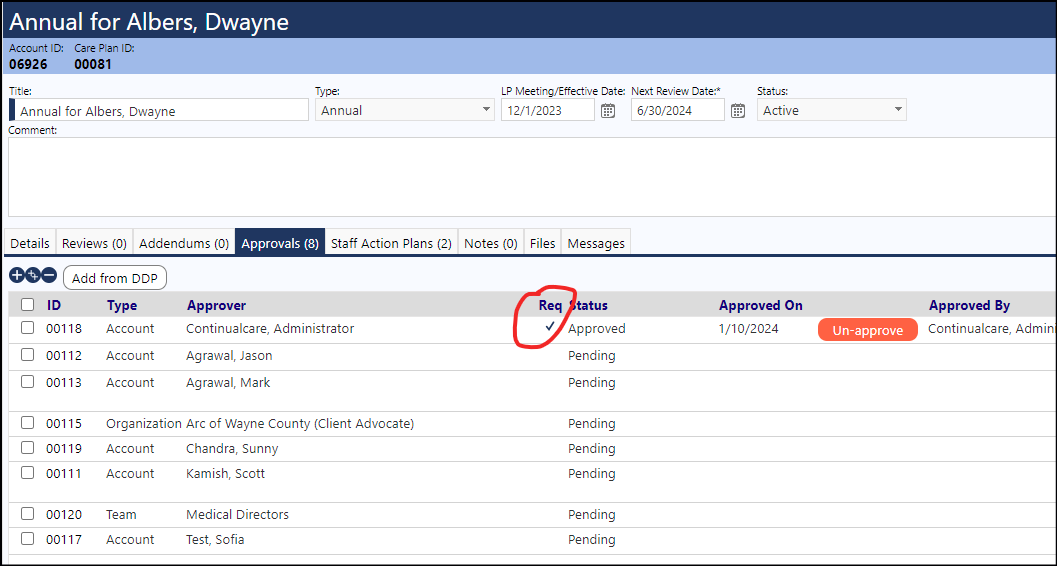Click the Care Plan ID value 00081
Screen dimensions: 1057x566
click(93, 65)
